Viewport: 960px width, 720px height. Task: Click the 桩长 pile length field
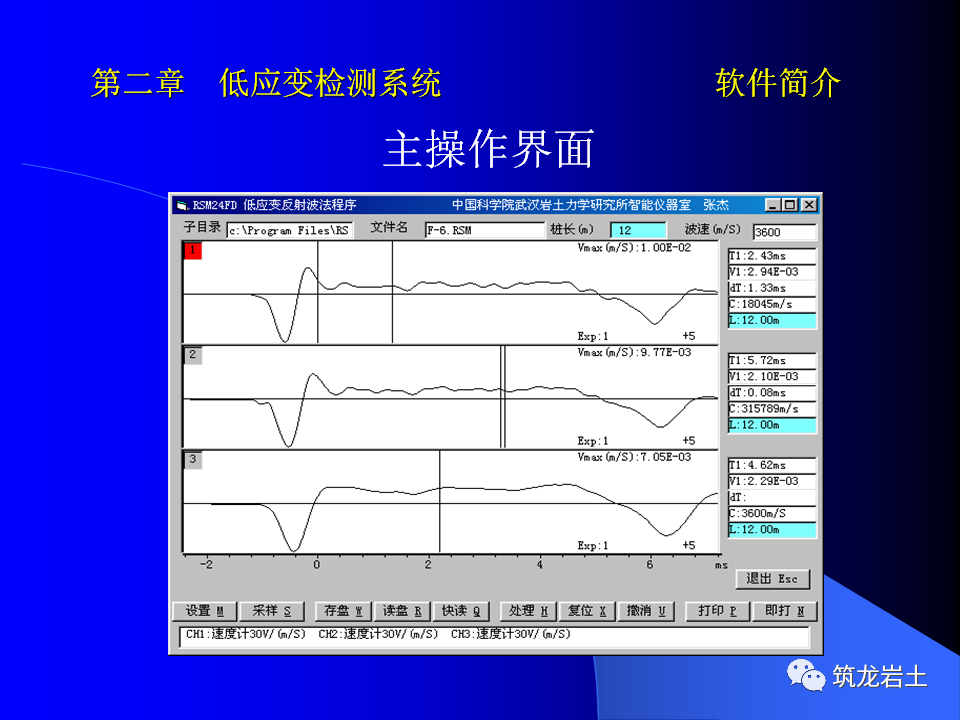pos(638,230)
